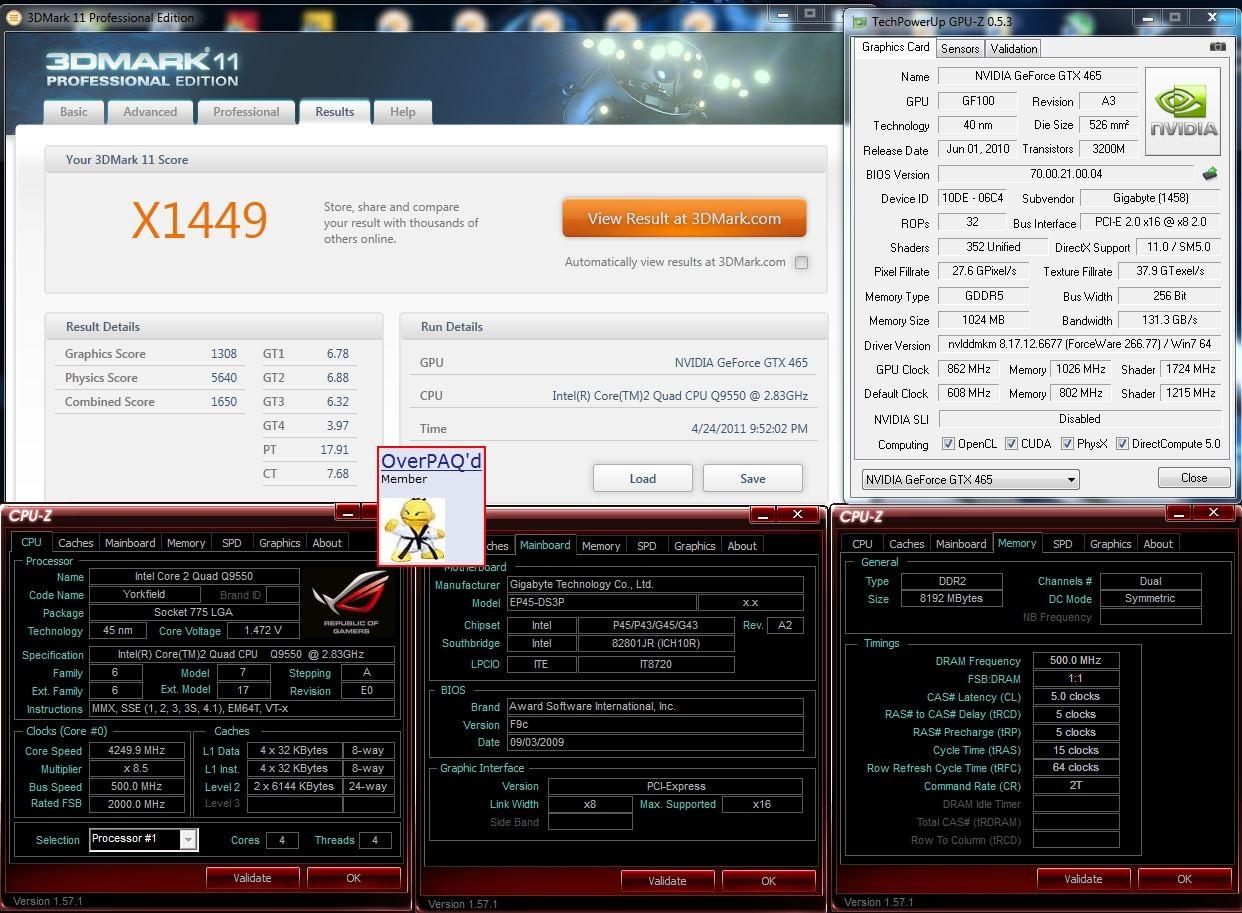Viewport: 1242px width, 913px height.
Task: Click the Load button in Run Details
Action: point(643,478)
